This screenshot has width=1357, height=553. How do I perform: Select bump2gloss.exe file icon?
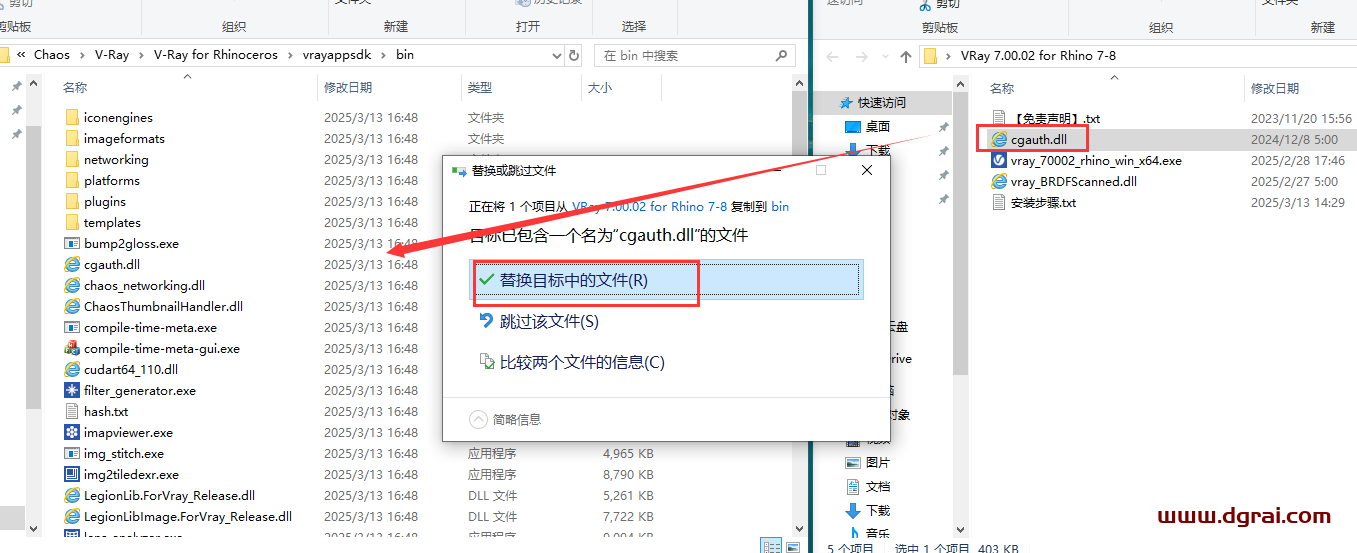[72, 243]
